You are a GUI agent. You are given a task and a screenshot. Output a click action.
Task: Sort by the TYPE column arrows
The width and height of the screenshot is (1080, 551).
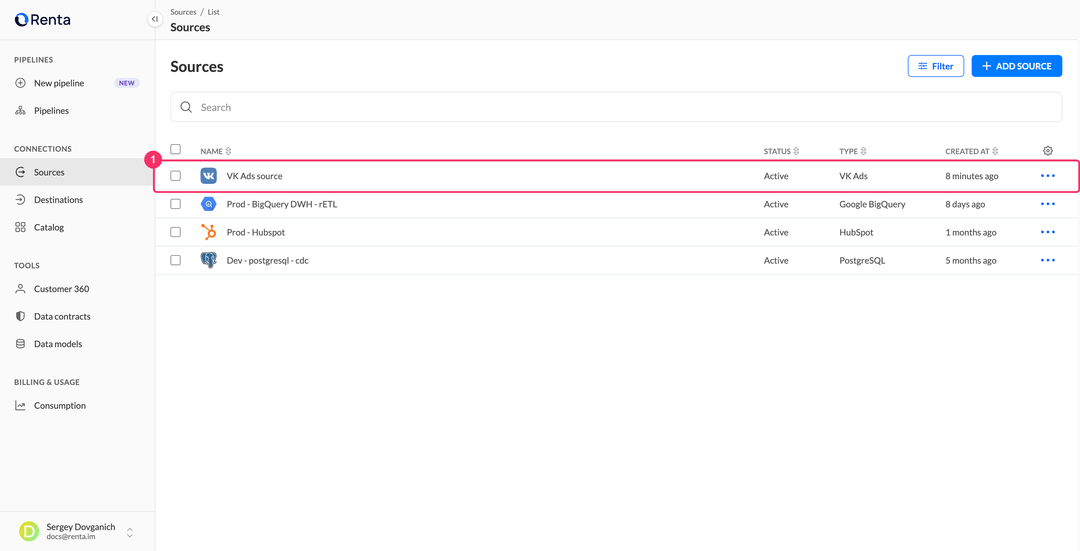863,151
